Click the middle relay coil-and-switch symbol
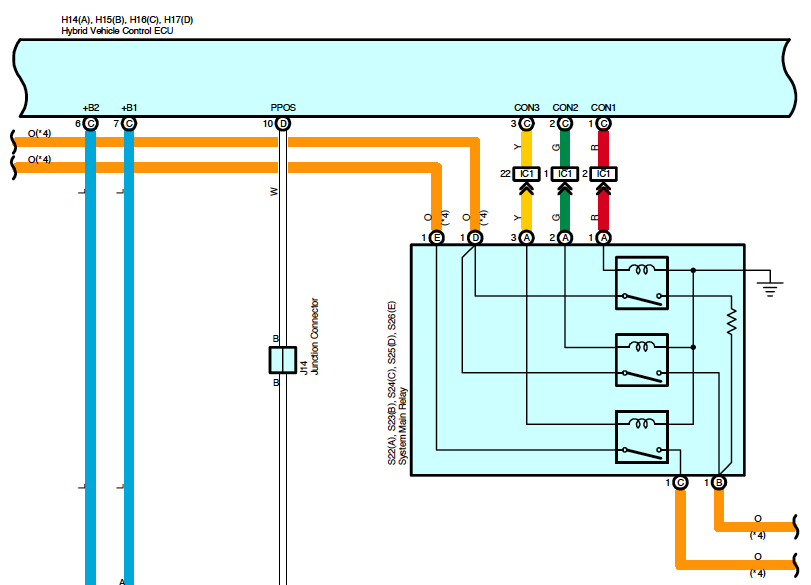 point(642,360)
